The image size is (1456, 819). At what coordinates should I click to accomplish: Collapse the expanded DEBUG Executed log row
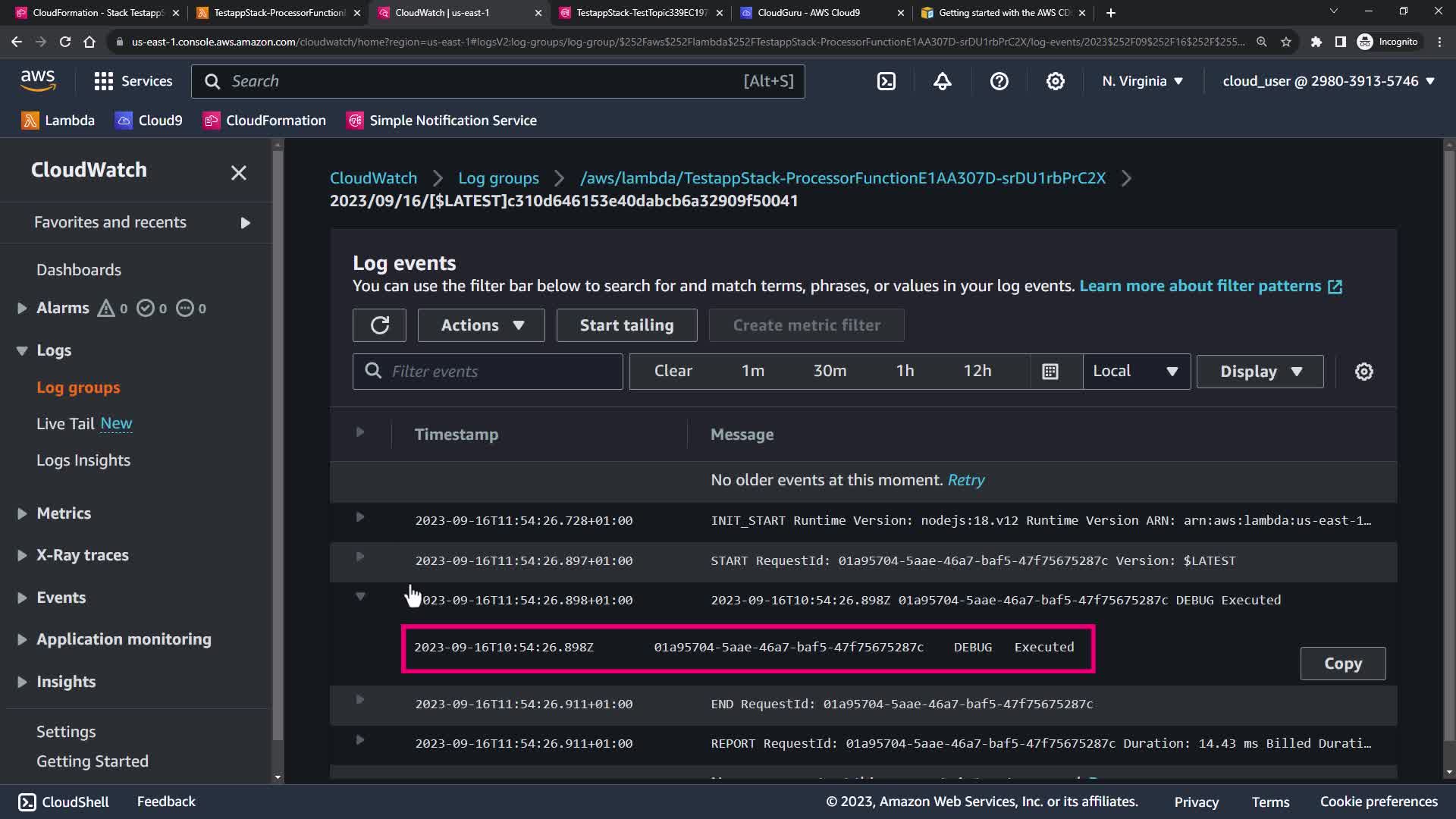coord(360,597)
